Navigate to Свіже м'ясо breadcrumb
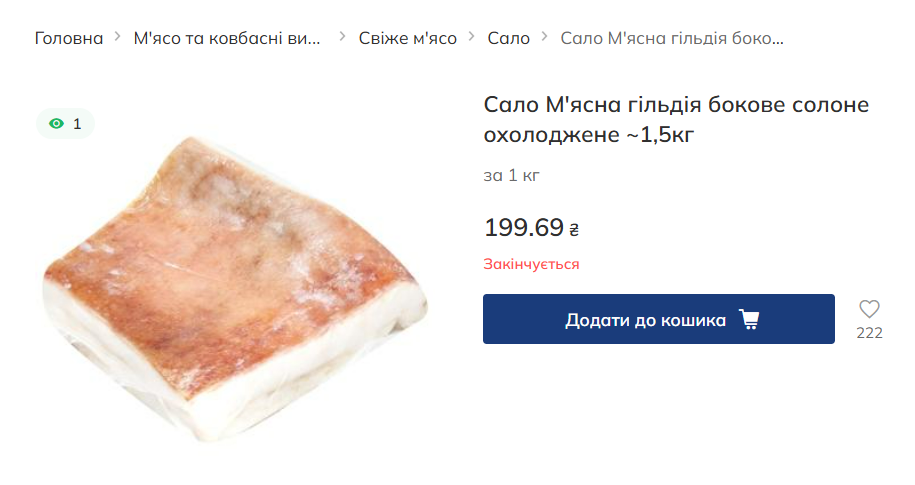915x485 pixels. tap(408, 38)
